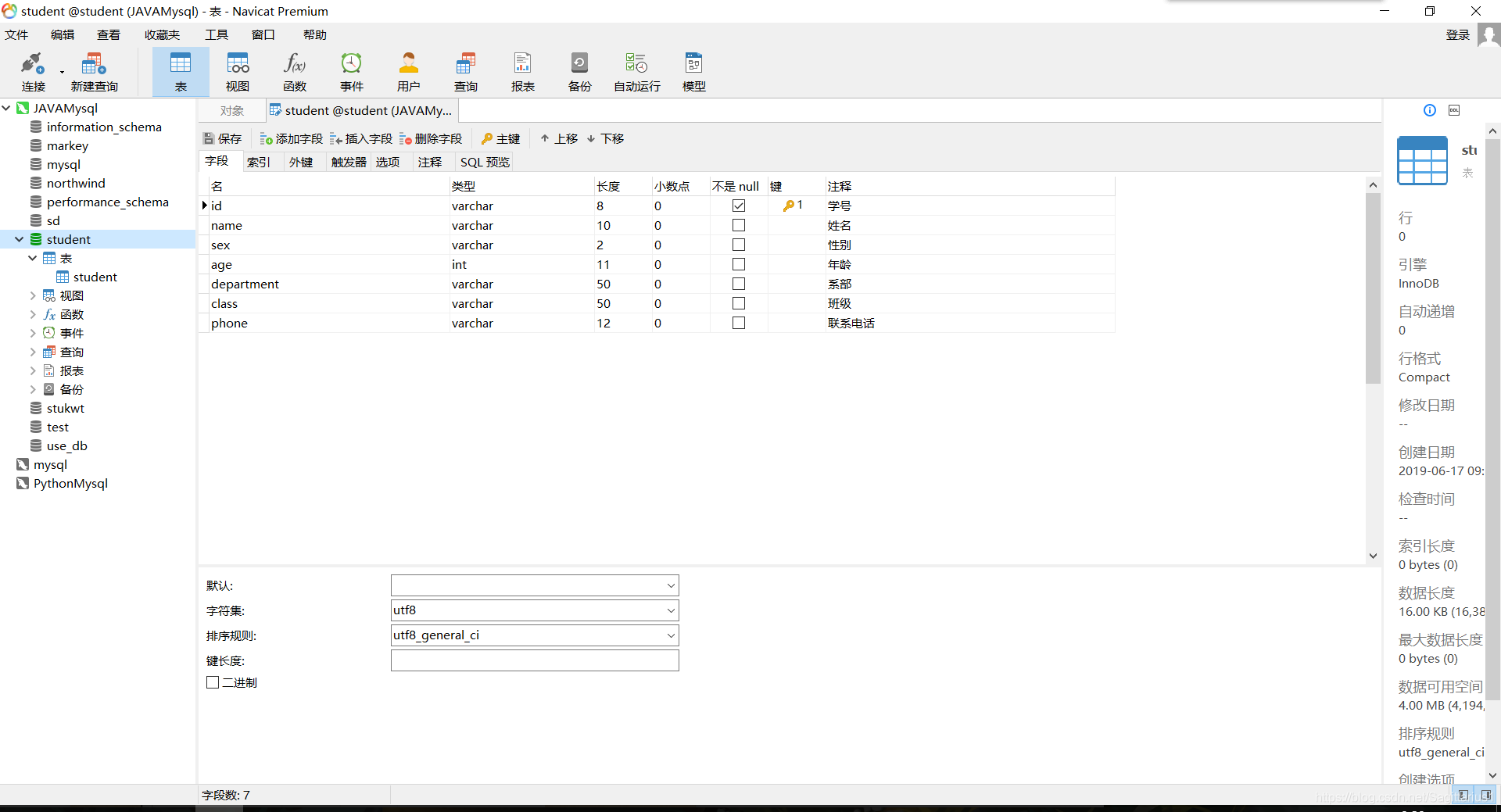The image size is (1501, 812).
Task: Open the Default (默认) dropdown
Action: point(671,585)
